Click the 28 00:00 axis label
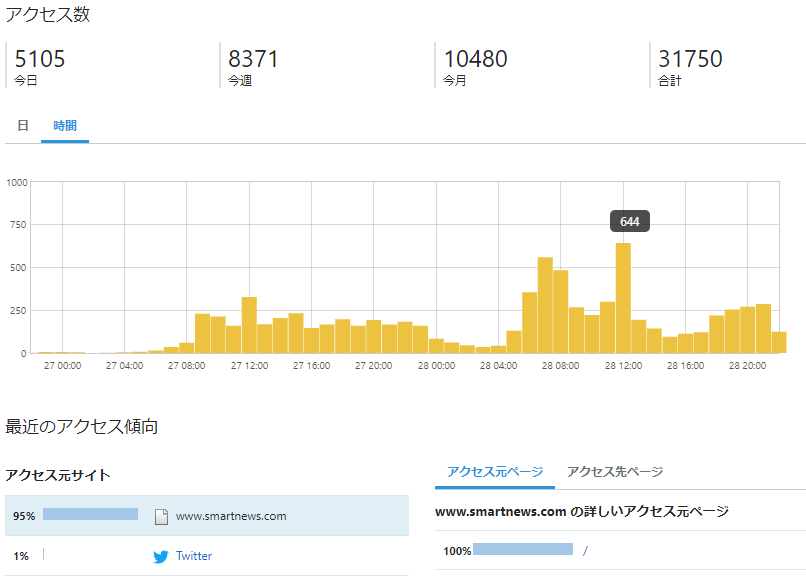The image size is (806, 578). click(436, 366)
